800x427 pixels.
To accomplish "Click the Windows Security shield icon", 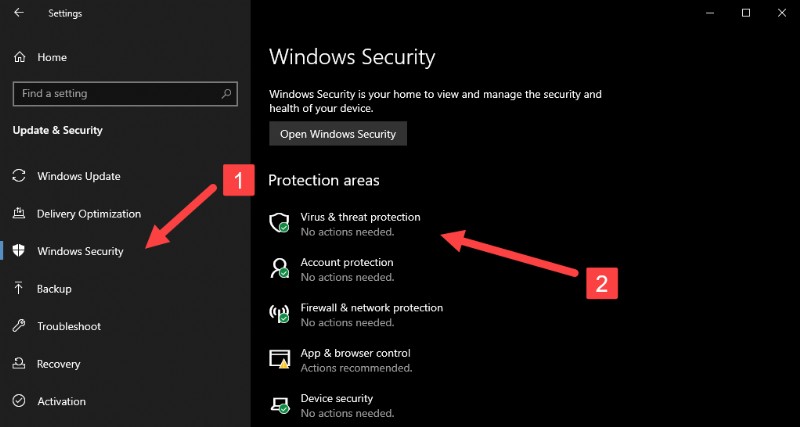I will pyautogui.click(x=19, y=251).
